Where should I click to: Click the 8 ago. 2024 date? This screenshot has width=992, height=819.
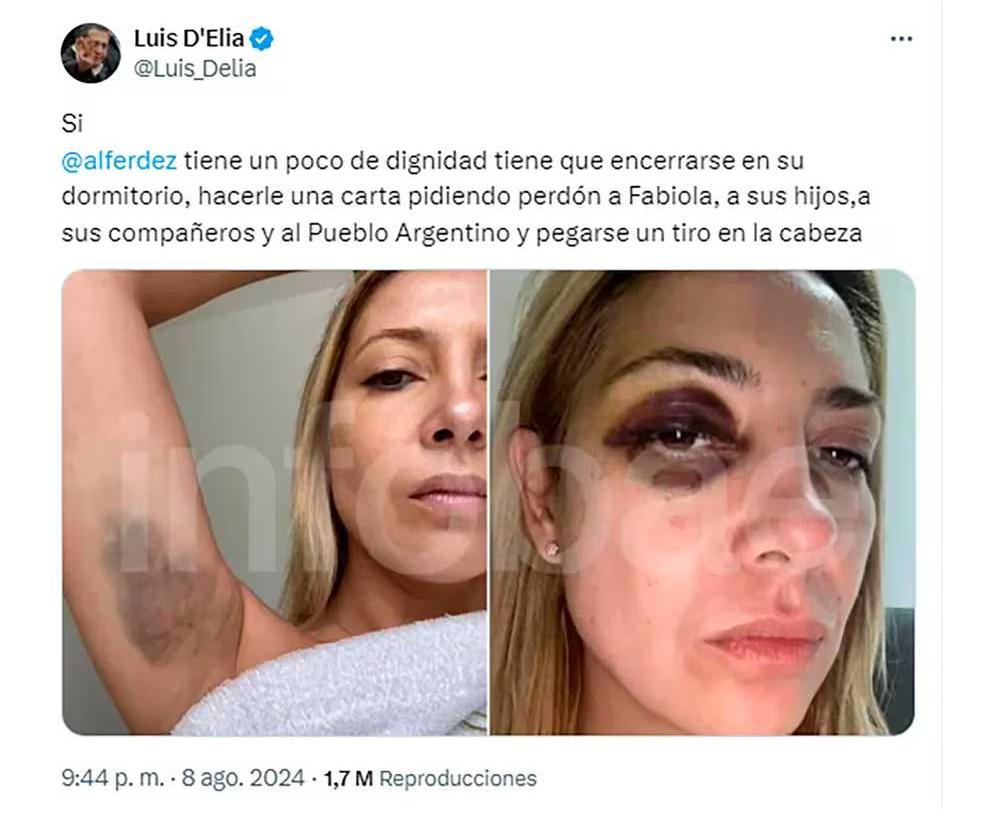click(244, 778)
